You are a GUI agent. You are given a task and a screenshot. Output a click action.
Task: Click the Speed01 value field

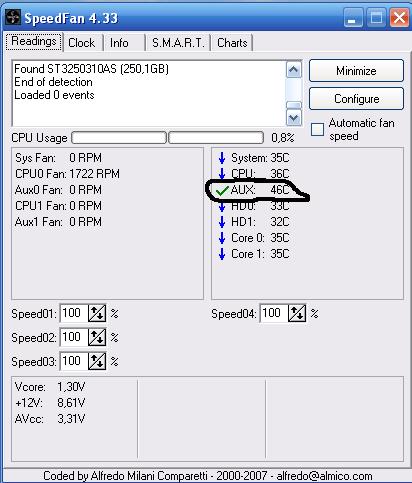coord(74,313)
